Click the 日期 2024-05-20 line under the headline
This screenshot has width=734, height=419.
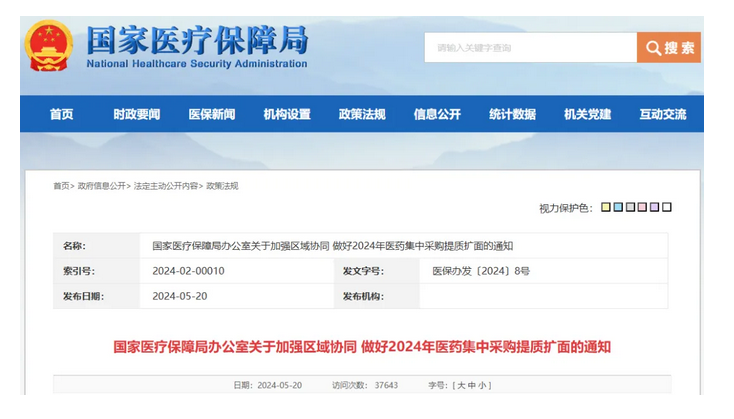pos(267,385)
